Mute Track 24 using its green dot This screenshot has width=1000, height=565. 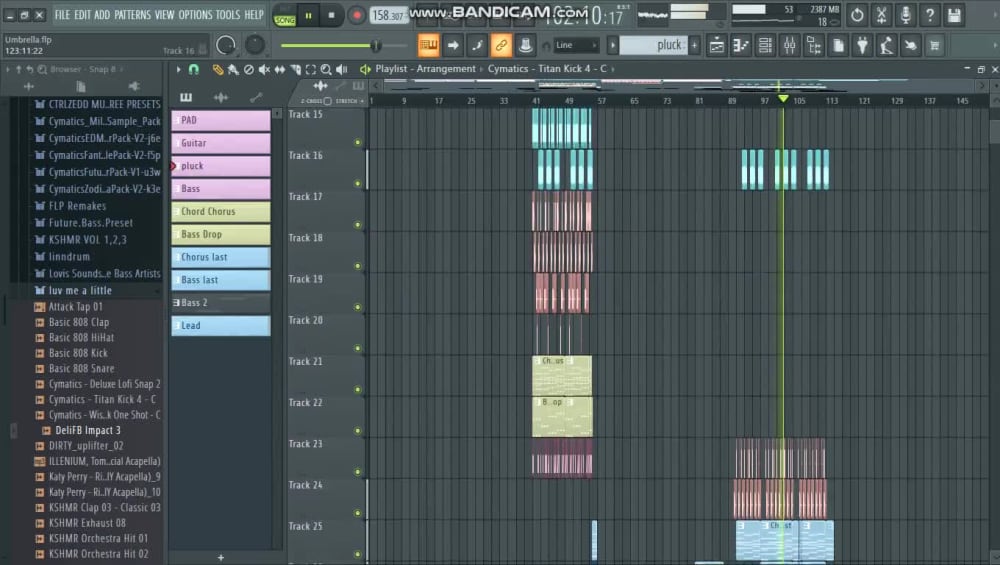tap(358, 513)
